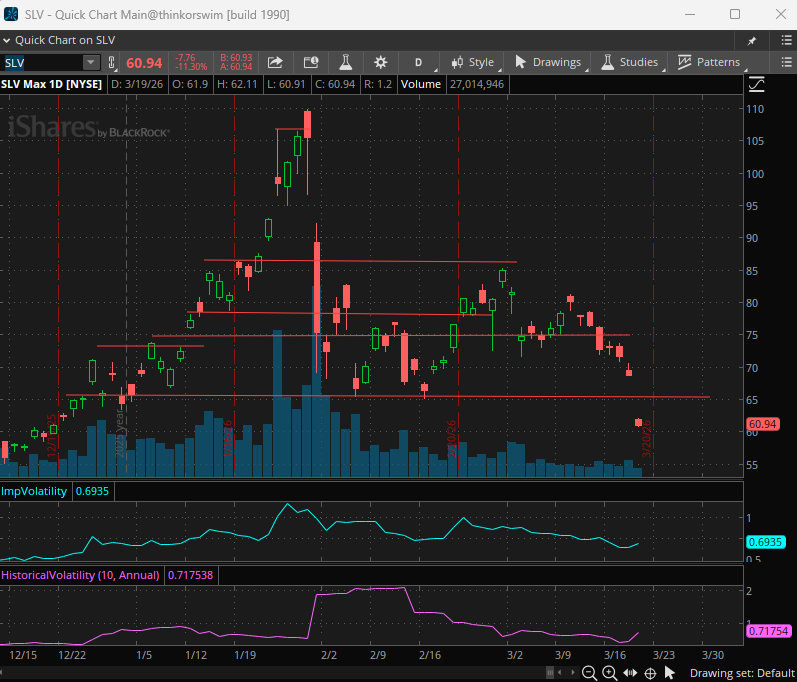797x682 pixels.
Task: Click the L: 60.91 low value
Action: (x=286, y=84)
